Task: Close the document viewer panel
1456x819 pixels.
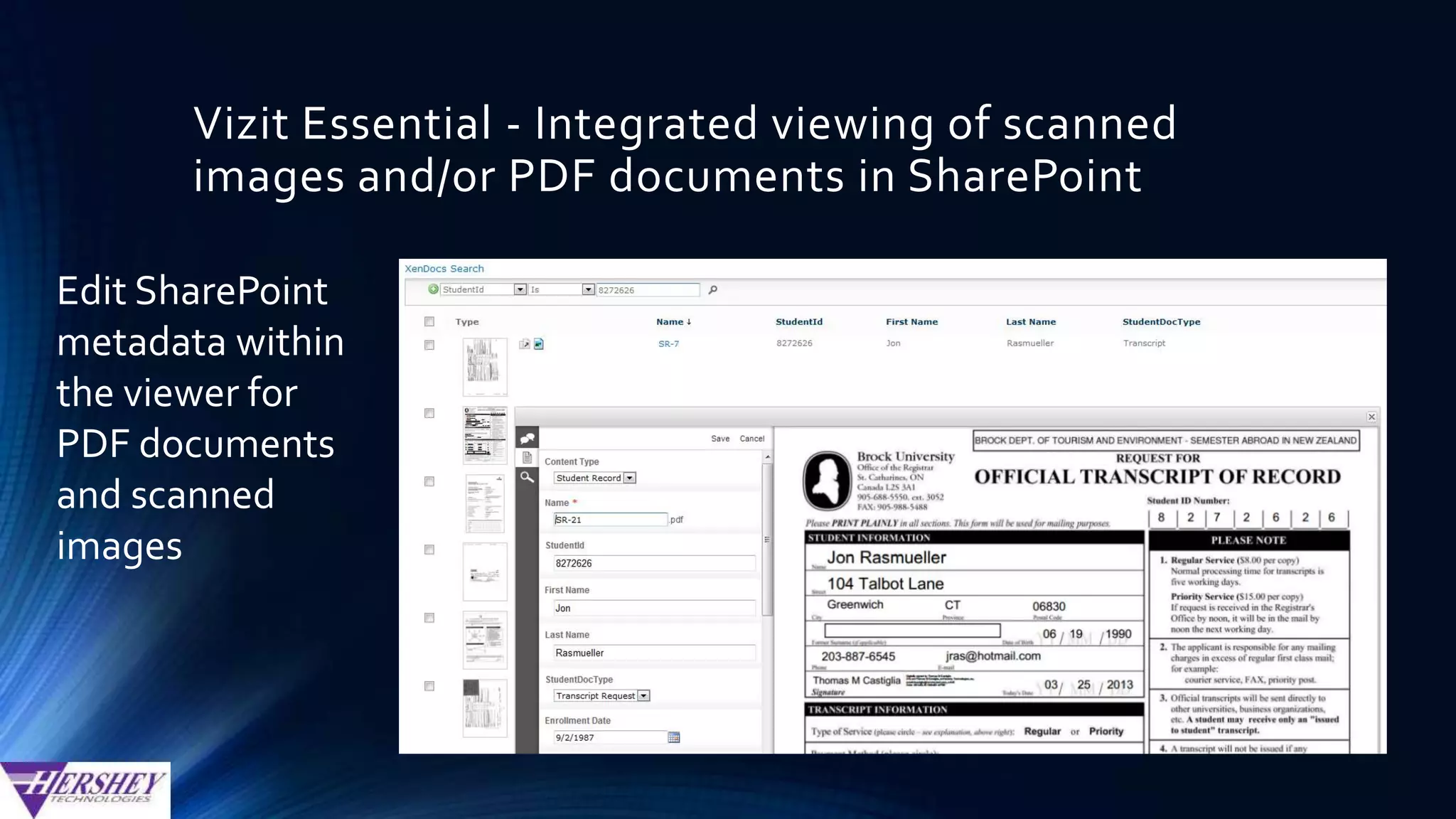Action: pyautogui.click(x=1371, y=417)
